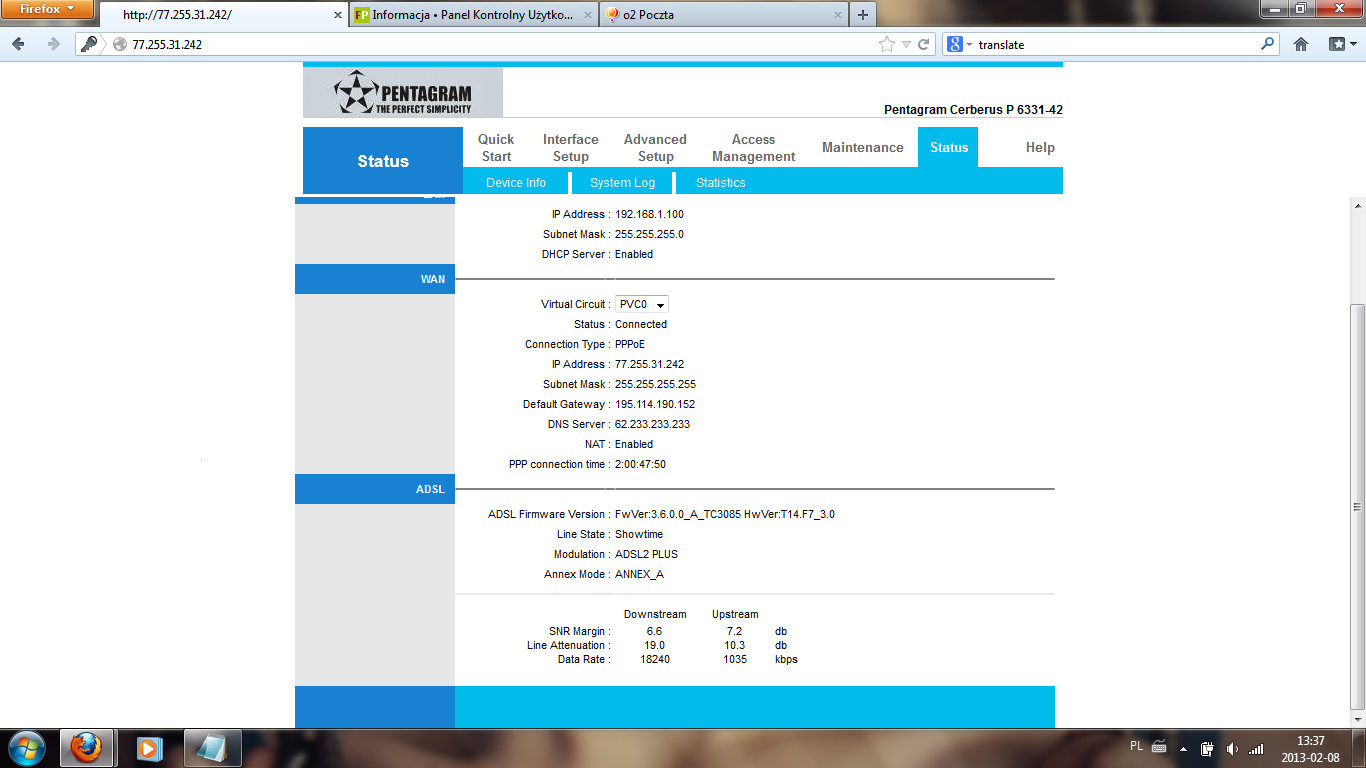Click Firefox icon in the taskbar

coord(87,747)
